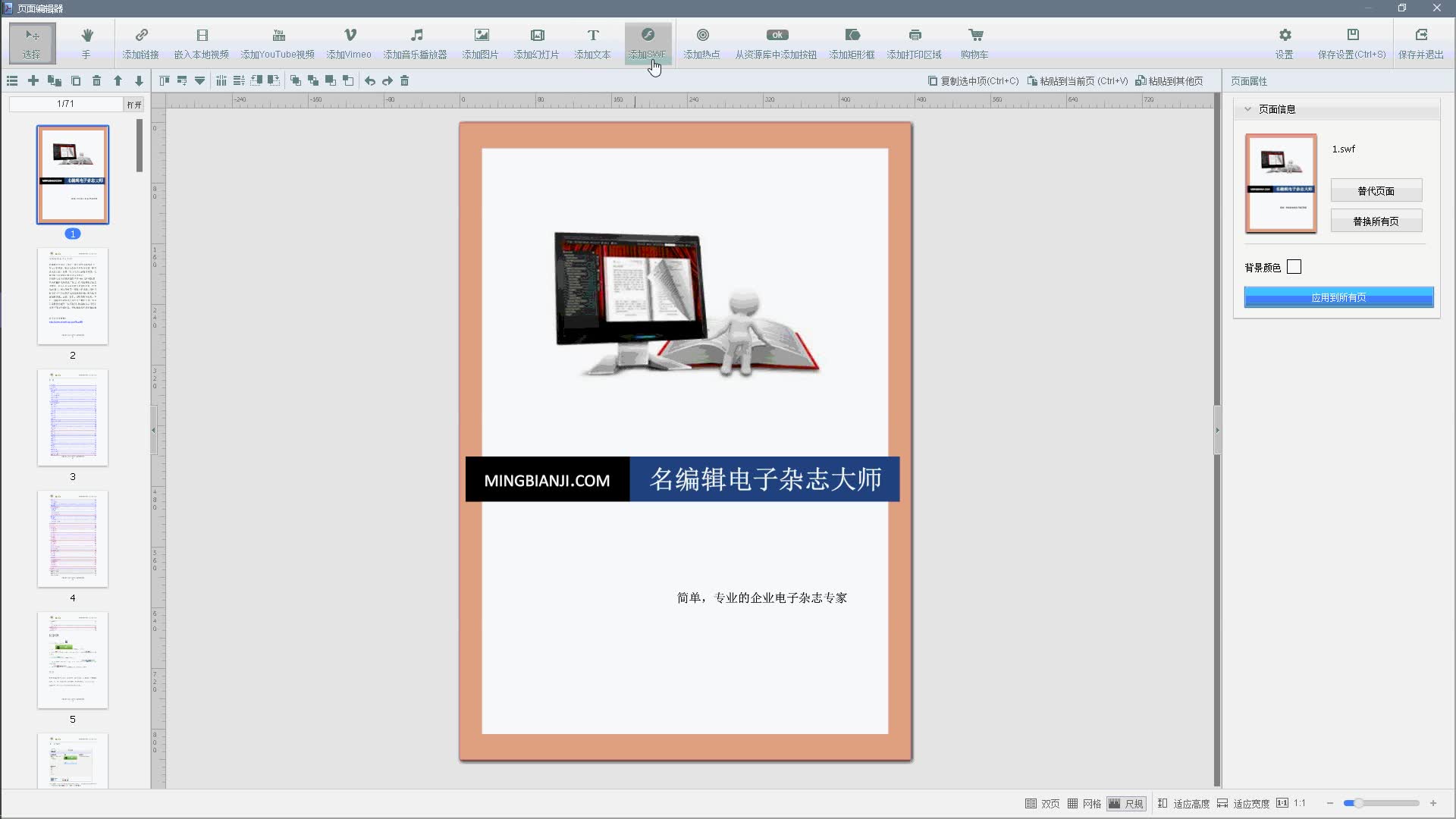Click the distribute horizontally icon

[221, 80]
